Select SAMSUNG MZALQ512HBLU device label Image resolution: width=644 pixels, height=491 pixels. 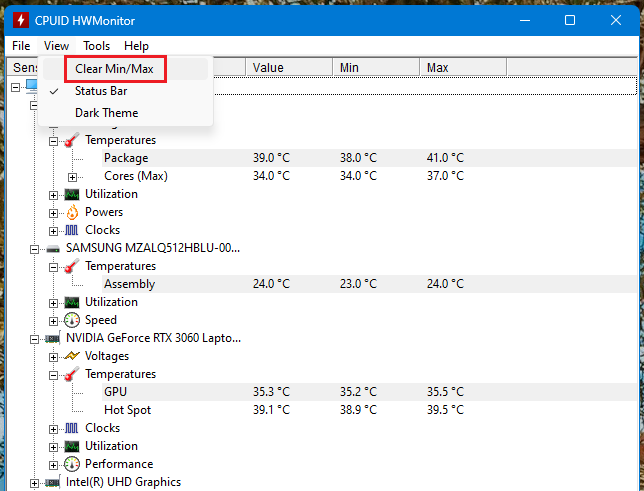(x=153, y=248)
